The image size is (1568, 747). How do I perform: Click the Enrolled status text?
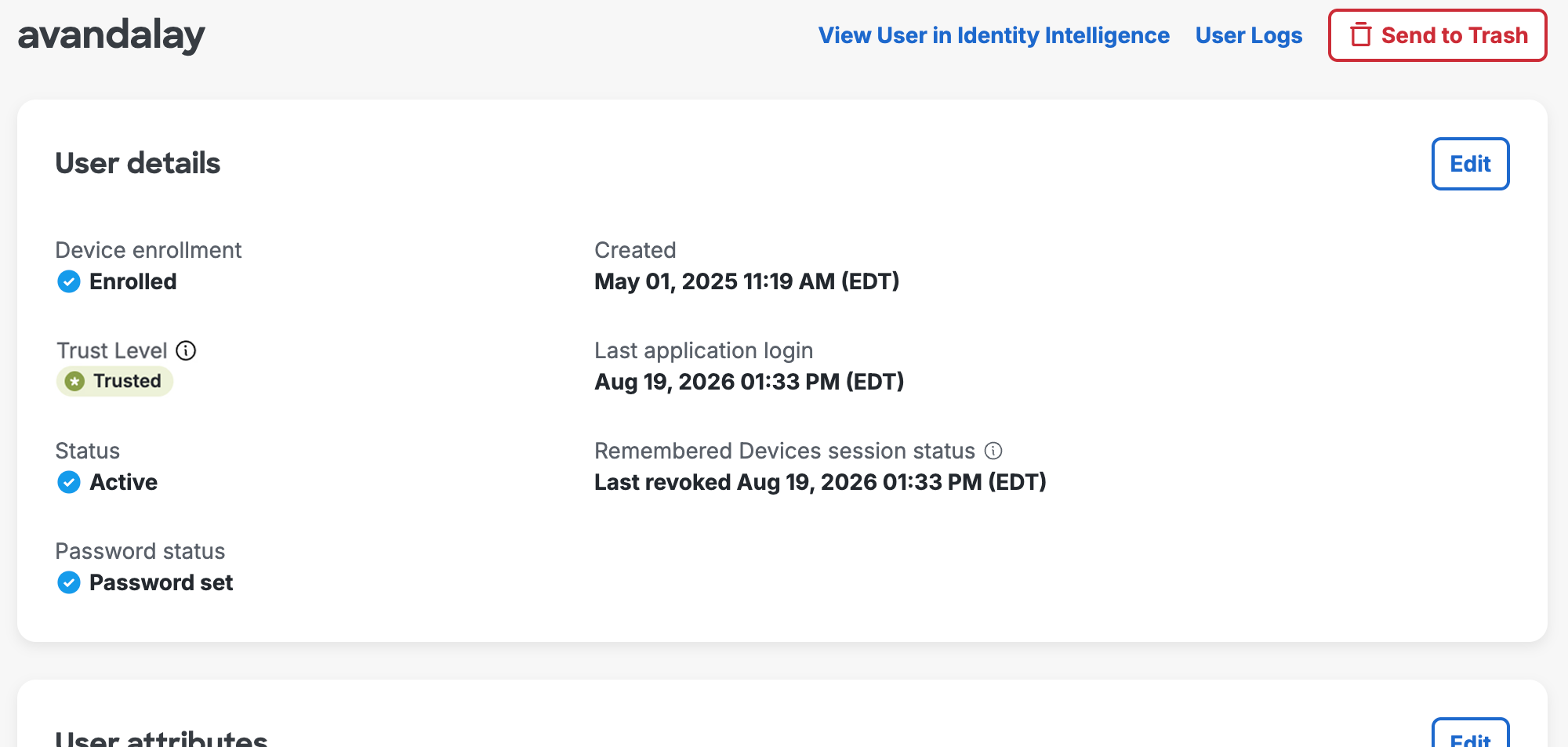(133, 281)
